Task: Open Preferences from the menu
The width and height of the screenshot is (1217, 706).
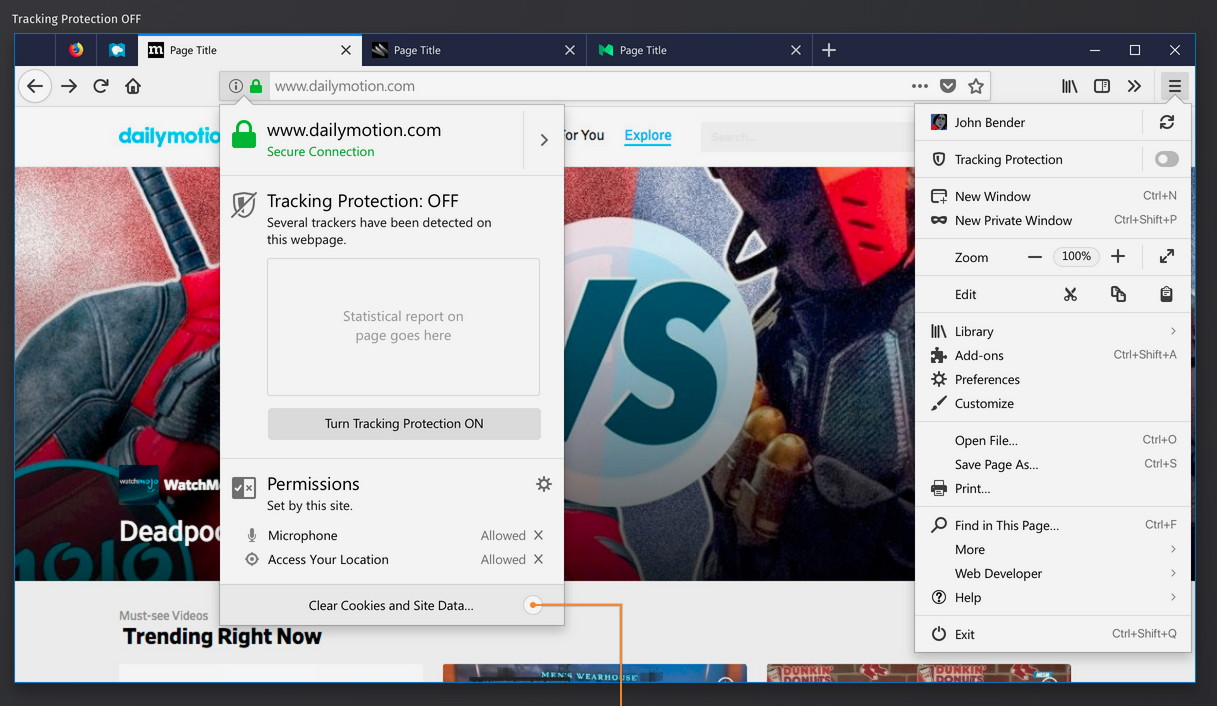Action: coord(987,379)
